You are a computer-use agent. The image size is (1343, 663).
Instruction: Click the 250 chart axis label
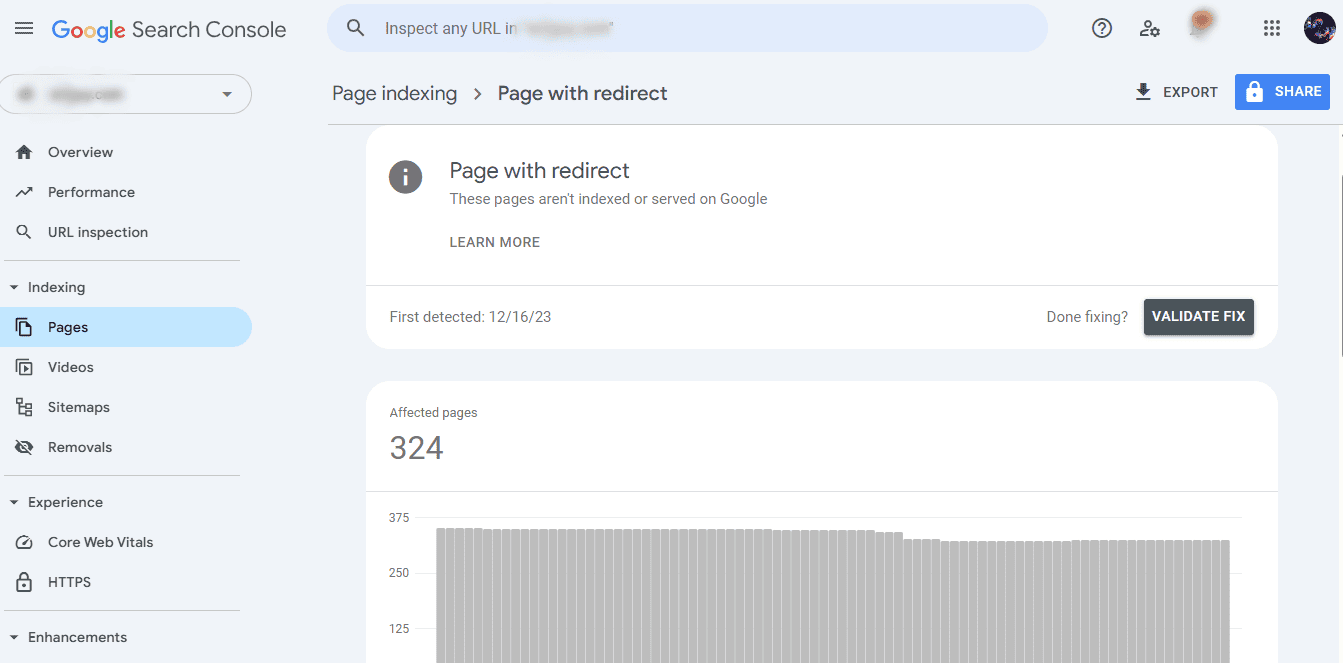(x=399, y=573)
